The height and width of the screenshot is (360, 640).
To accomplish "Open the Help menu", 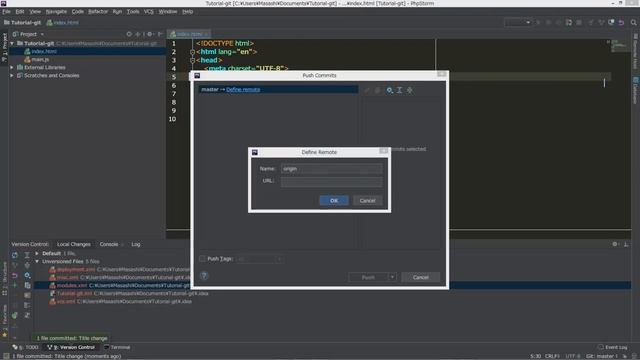I will tap(187, 11).
